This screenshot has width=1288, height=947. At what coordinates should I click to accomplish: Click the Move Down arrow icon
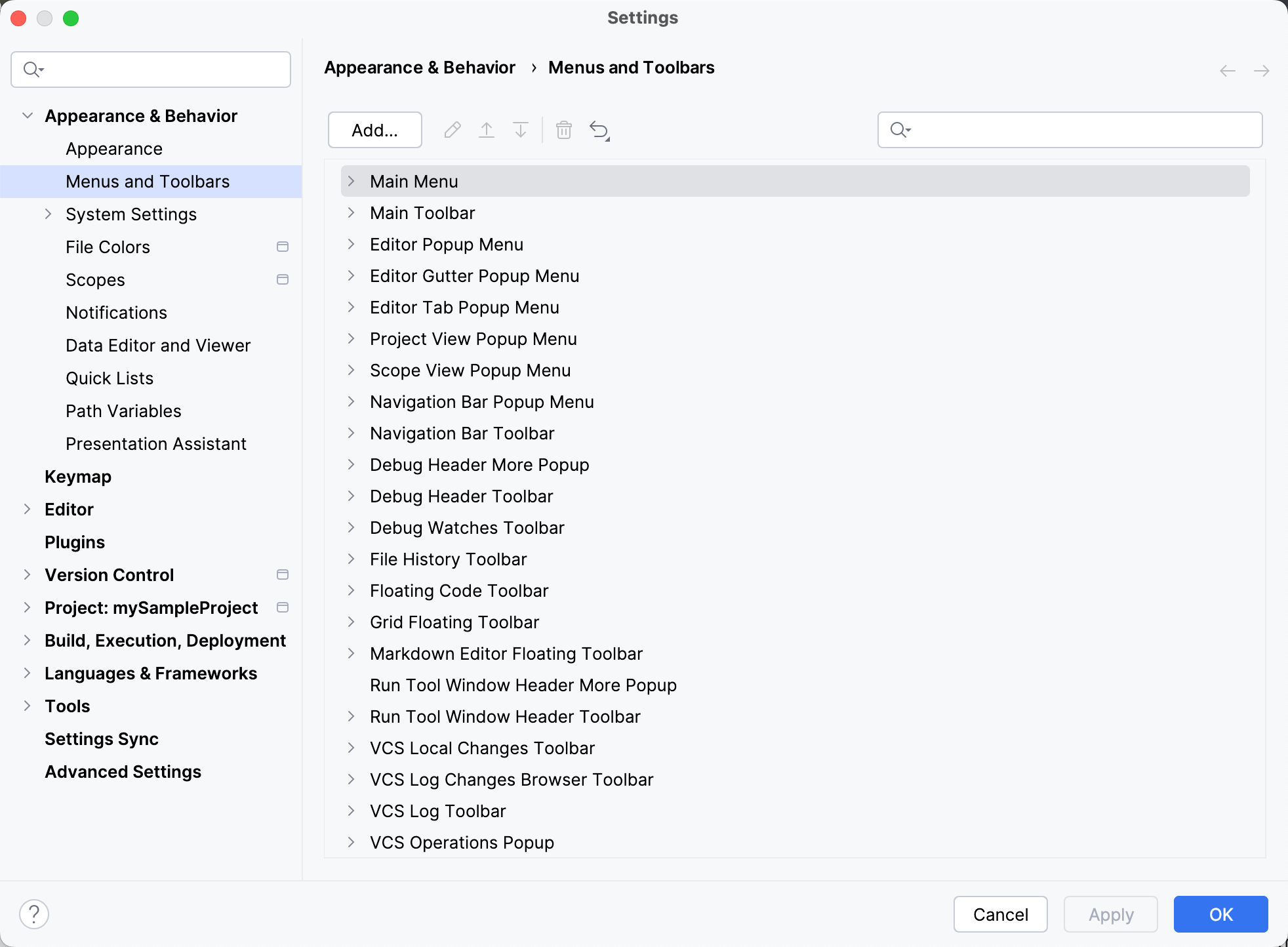521,130
